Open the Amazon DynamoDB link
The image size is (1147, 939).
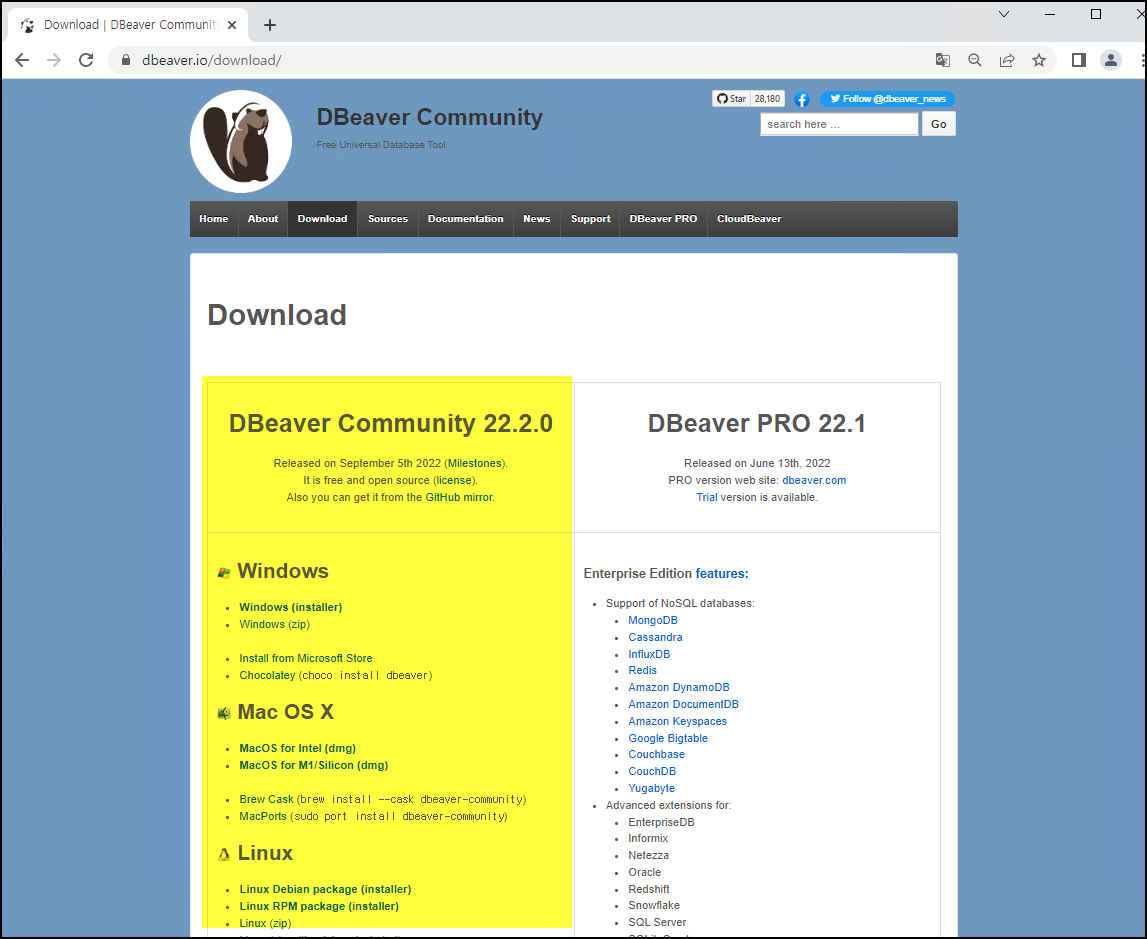(x=679, y=687)
